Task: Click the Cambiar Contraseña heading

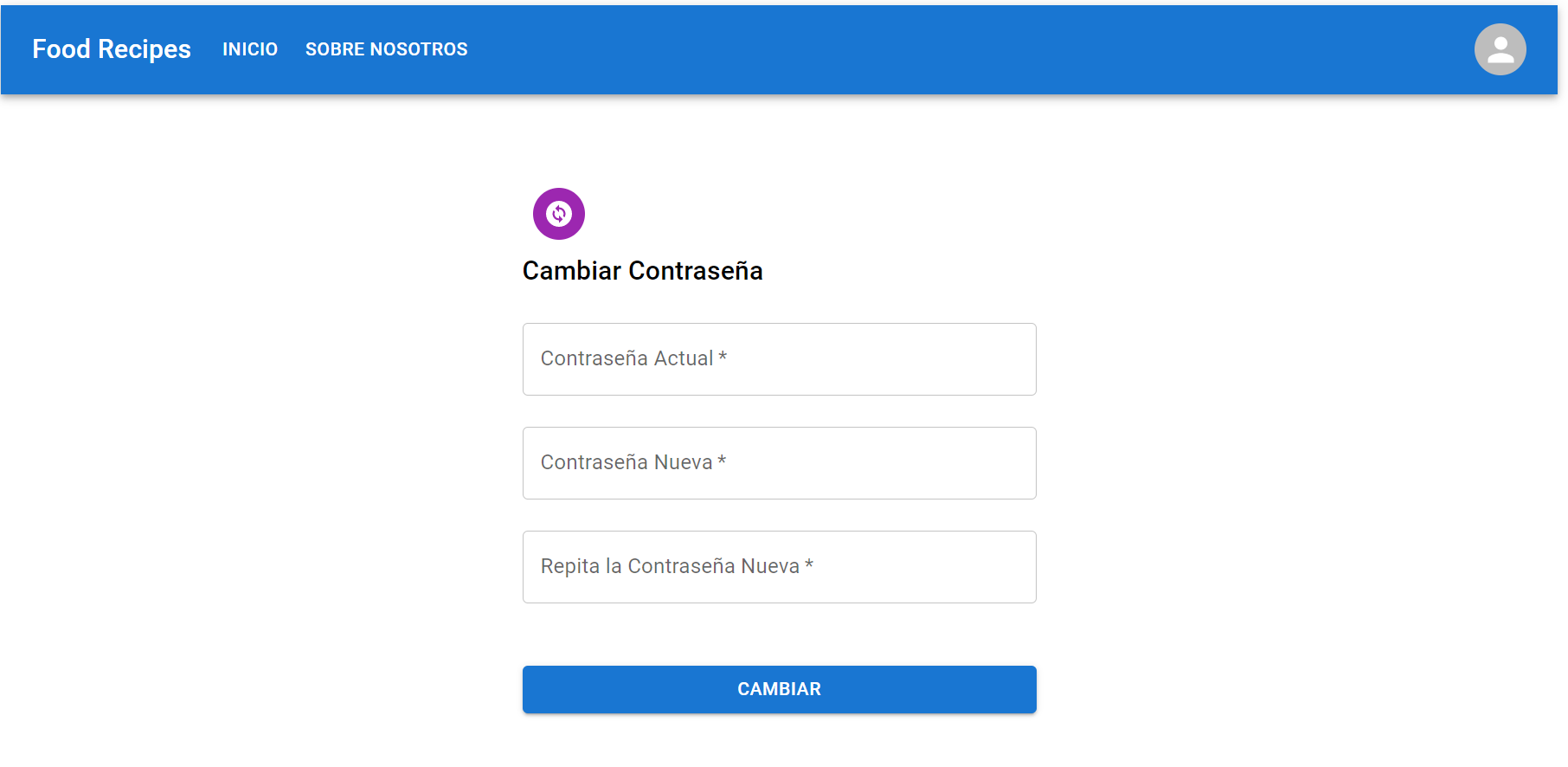Action: [642, 270]
